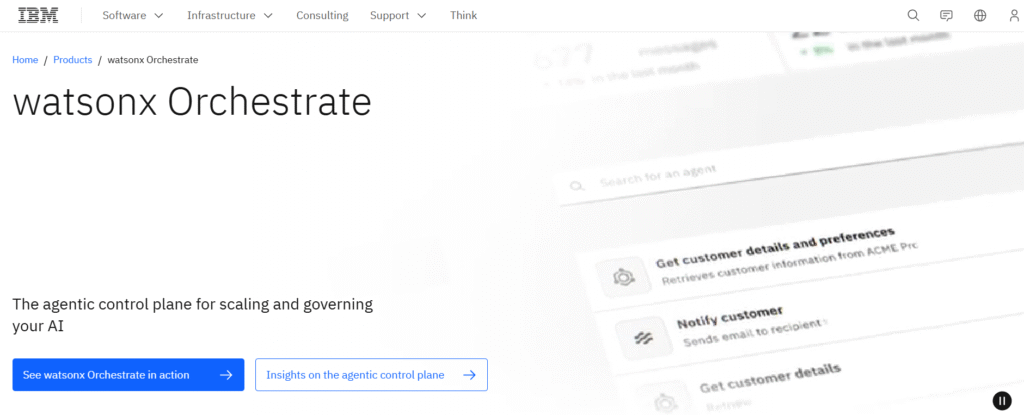Click Insights on the agentic control plane button
1024x415 pixels.
pos(371,374)
